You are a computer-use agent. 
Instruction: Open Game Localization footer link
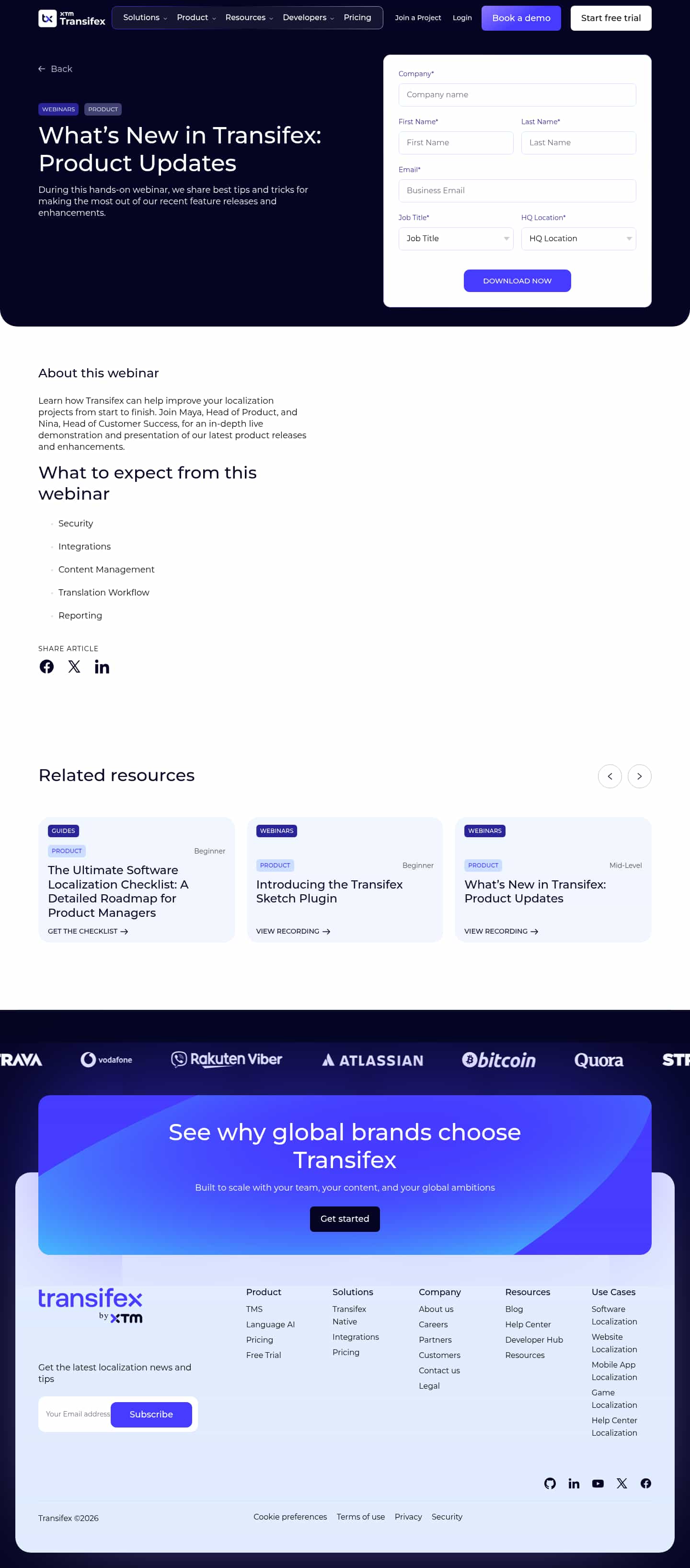click(615, 1399)
